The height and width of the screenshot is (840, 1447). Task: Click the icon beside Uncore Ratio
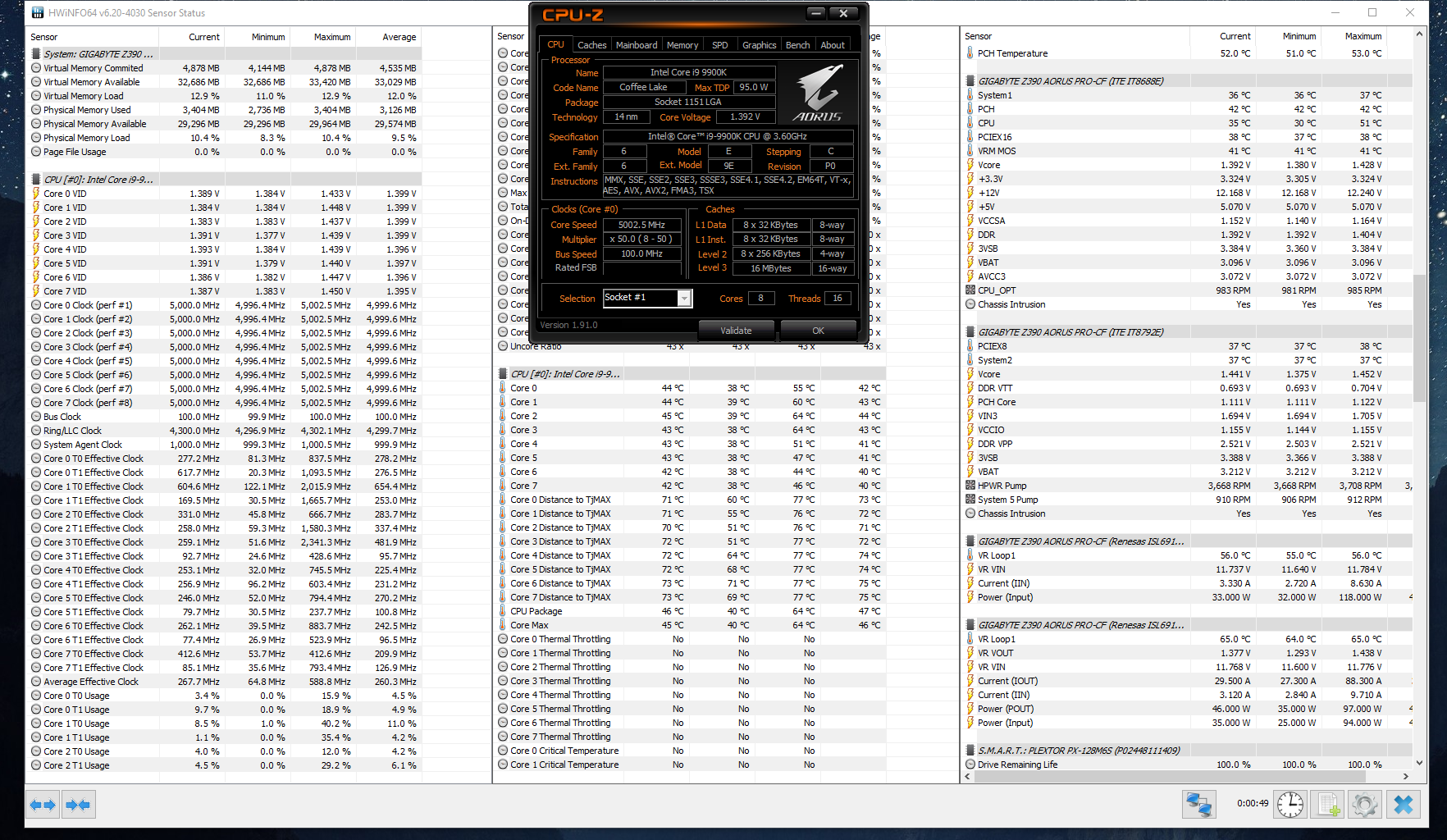[503, 346]
